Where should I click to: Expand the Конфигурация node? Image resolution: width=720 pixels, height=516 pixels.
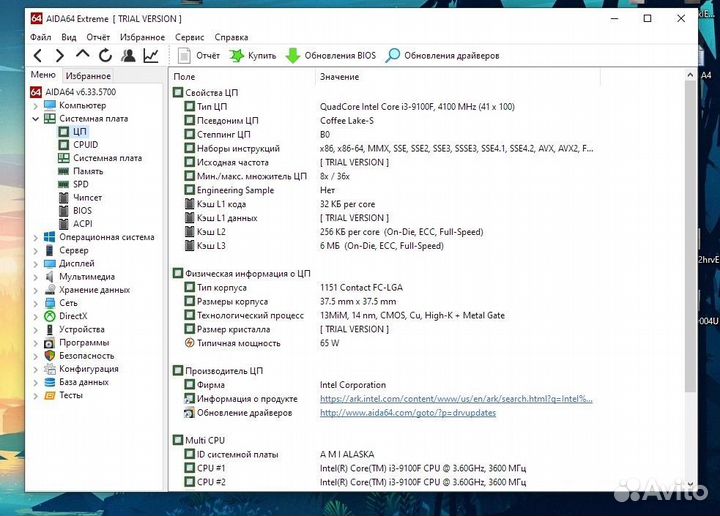pyautogui.click(x=36, y=370)
